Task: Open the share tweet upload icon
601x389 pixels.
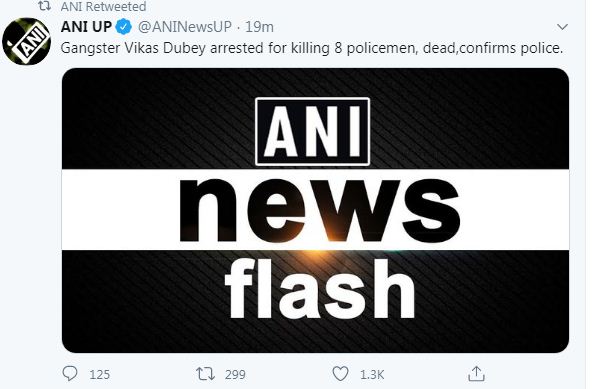Action: [476, 374]
